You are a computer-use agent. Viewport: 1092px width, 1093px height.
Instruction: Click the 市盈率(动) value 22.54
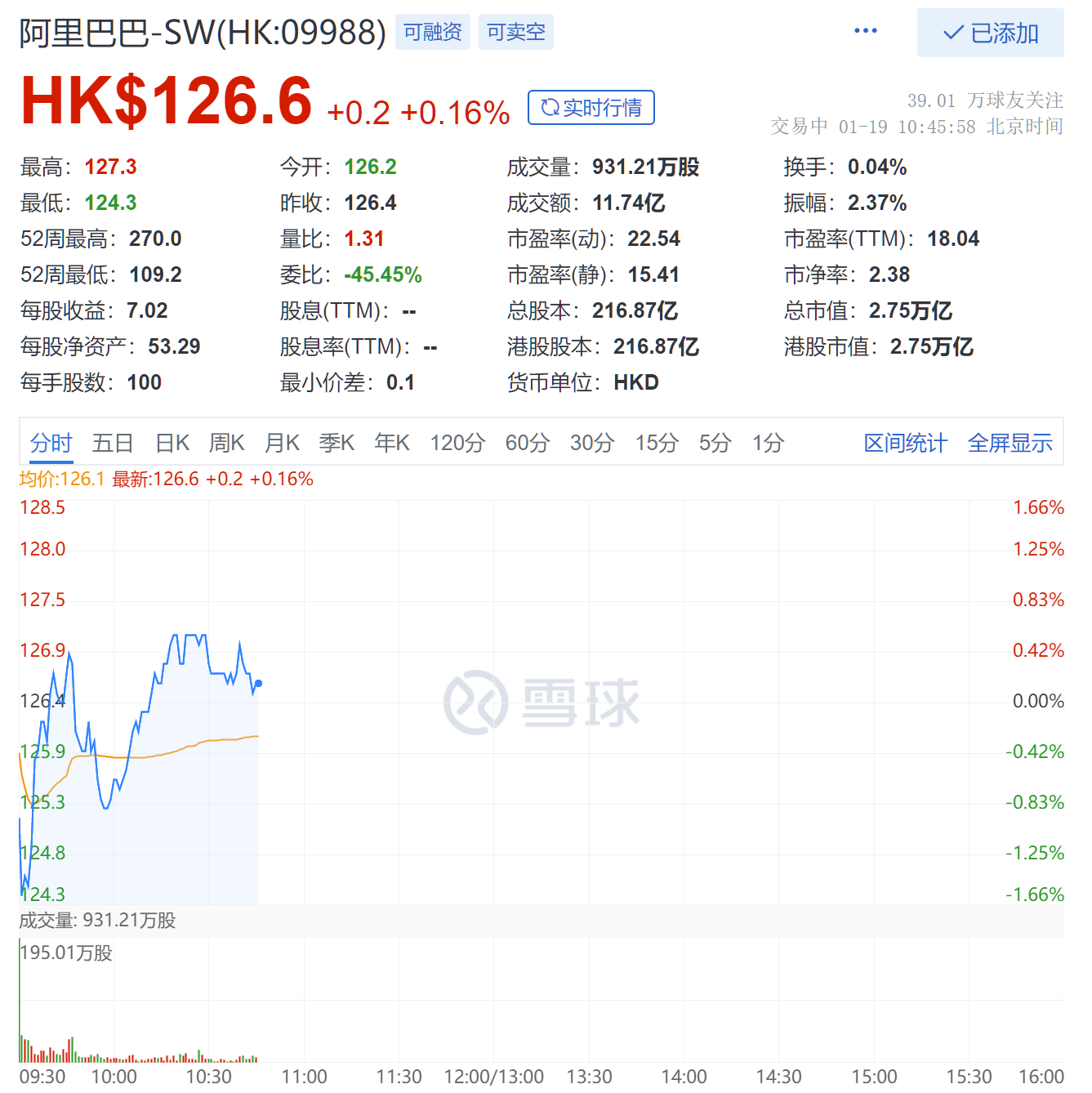click(x=653, y=239)
